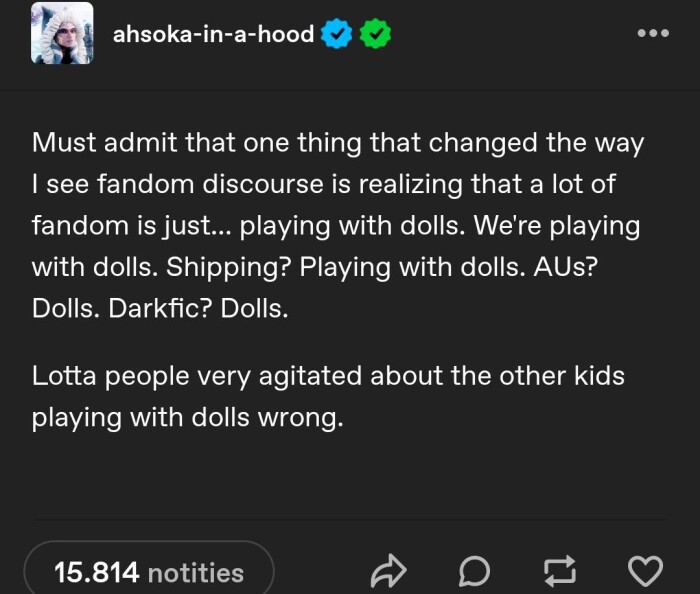The height and width of the screenshot is (594, 700).
Task: Click the blue verified checkmark badge
Action: coord(337,34)
